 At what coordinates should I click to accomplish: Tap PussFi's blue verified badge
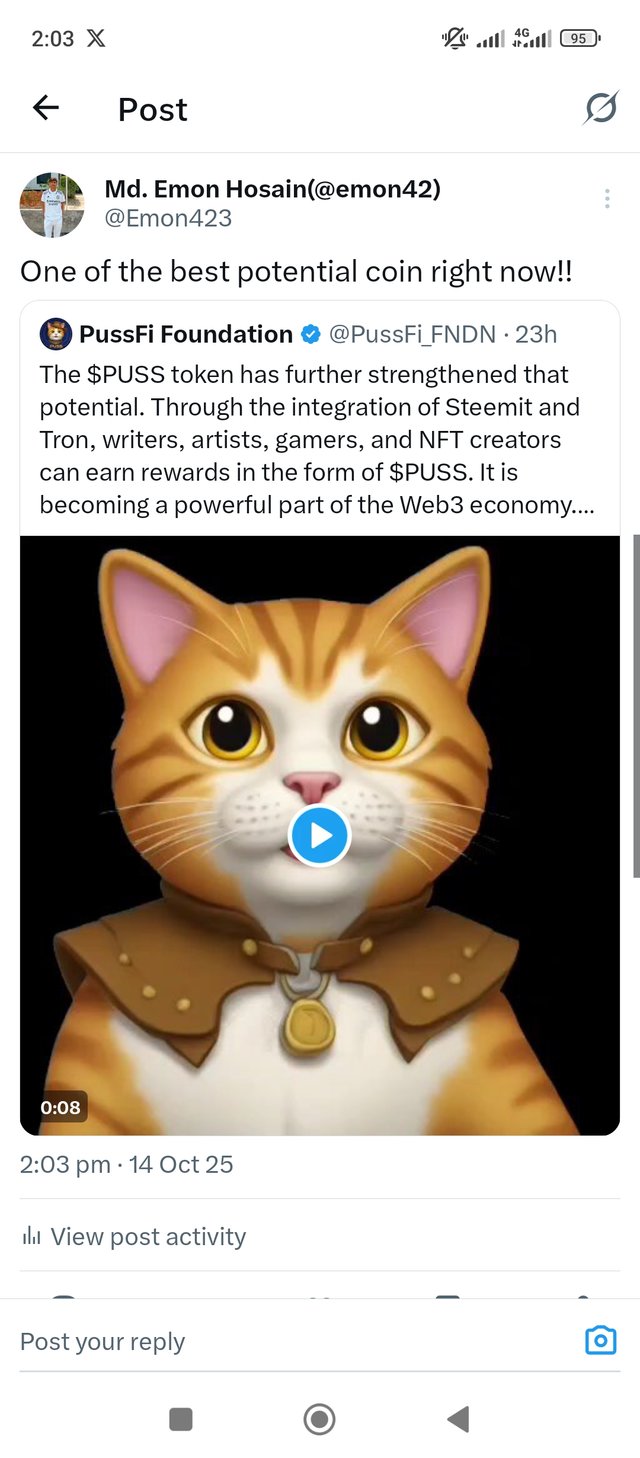click(311, 335)
